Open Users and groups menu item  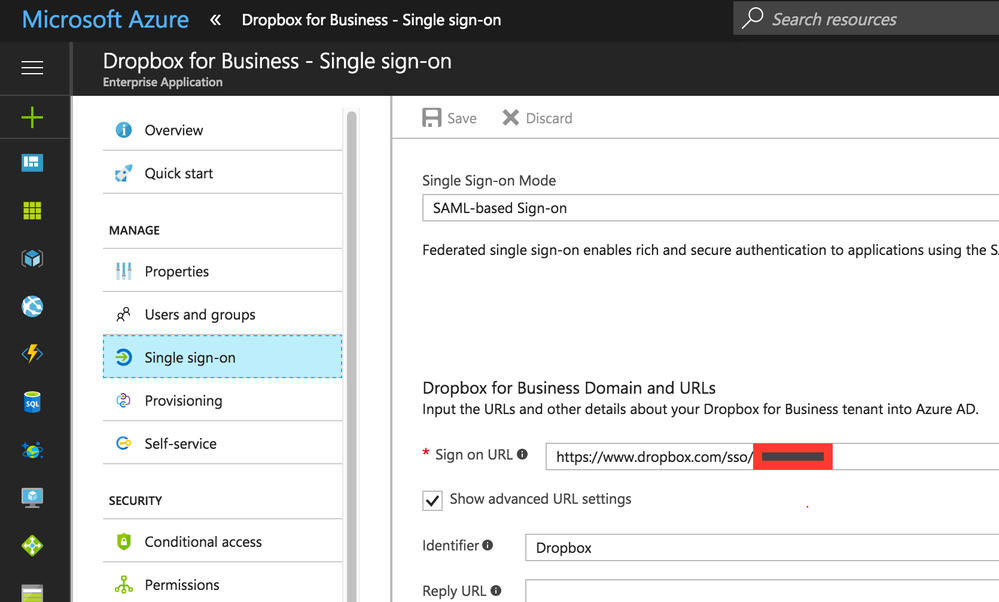pyautogui.click(x=199, y=314)
